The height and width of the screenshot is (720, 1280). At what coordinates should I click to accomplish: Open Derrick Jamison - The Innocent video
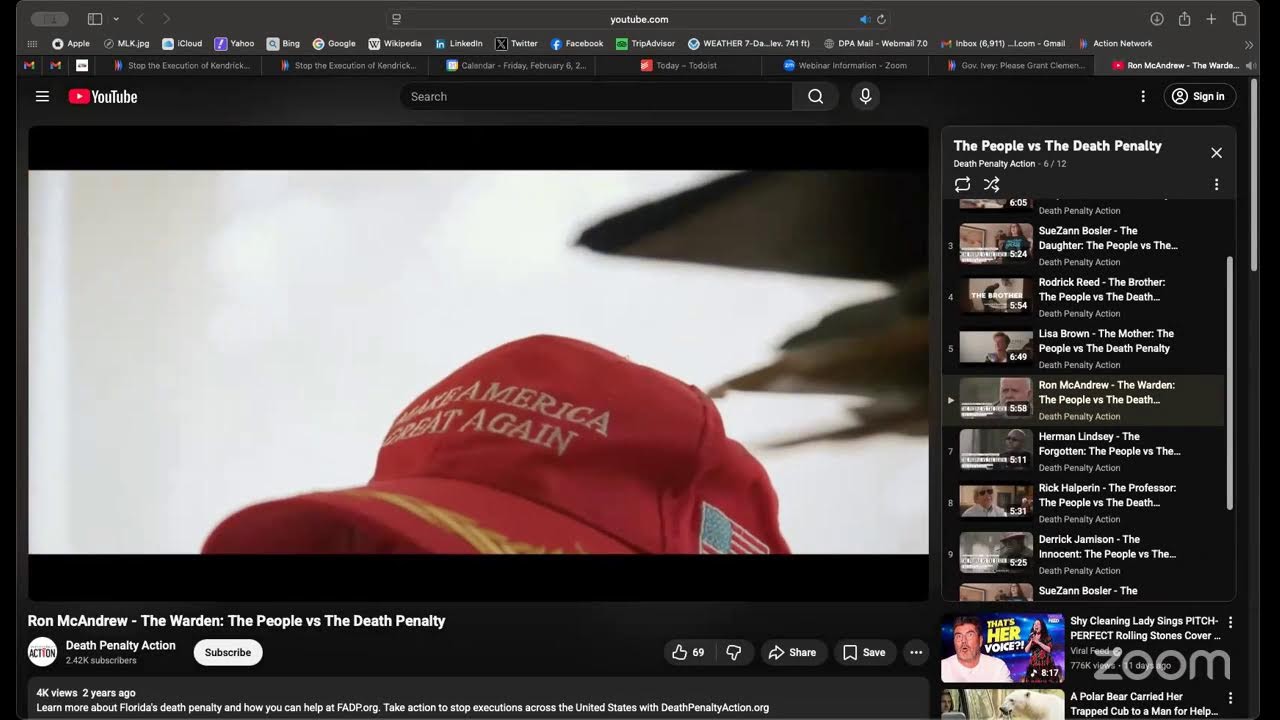click(1083, 553)
